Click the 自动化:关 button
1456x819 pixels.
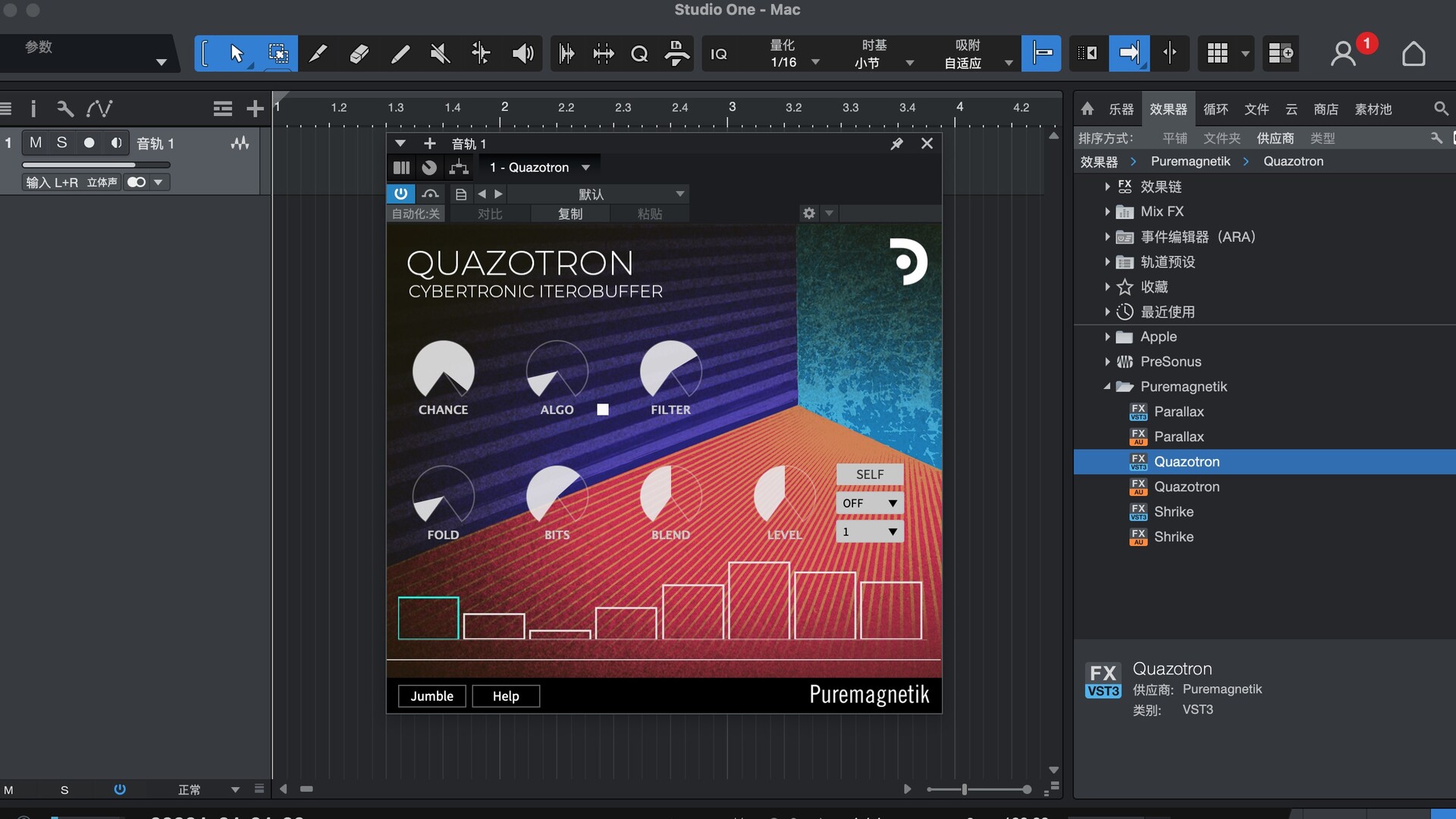[416, 214]
